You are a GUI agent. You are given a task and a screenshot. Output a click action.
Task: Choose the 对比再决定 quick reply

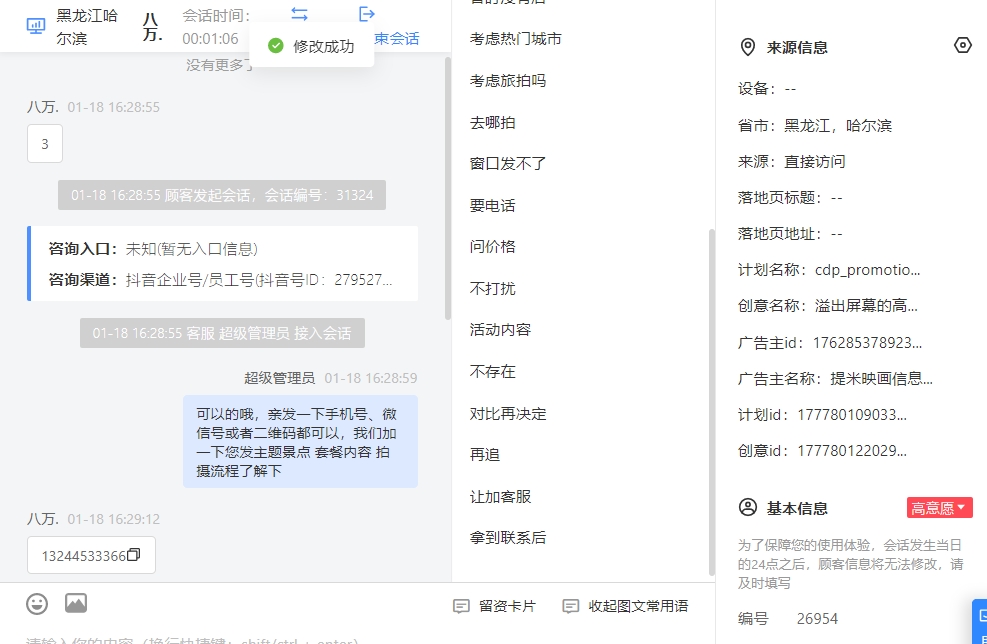(x=508, y=414)
